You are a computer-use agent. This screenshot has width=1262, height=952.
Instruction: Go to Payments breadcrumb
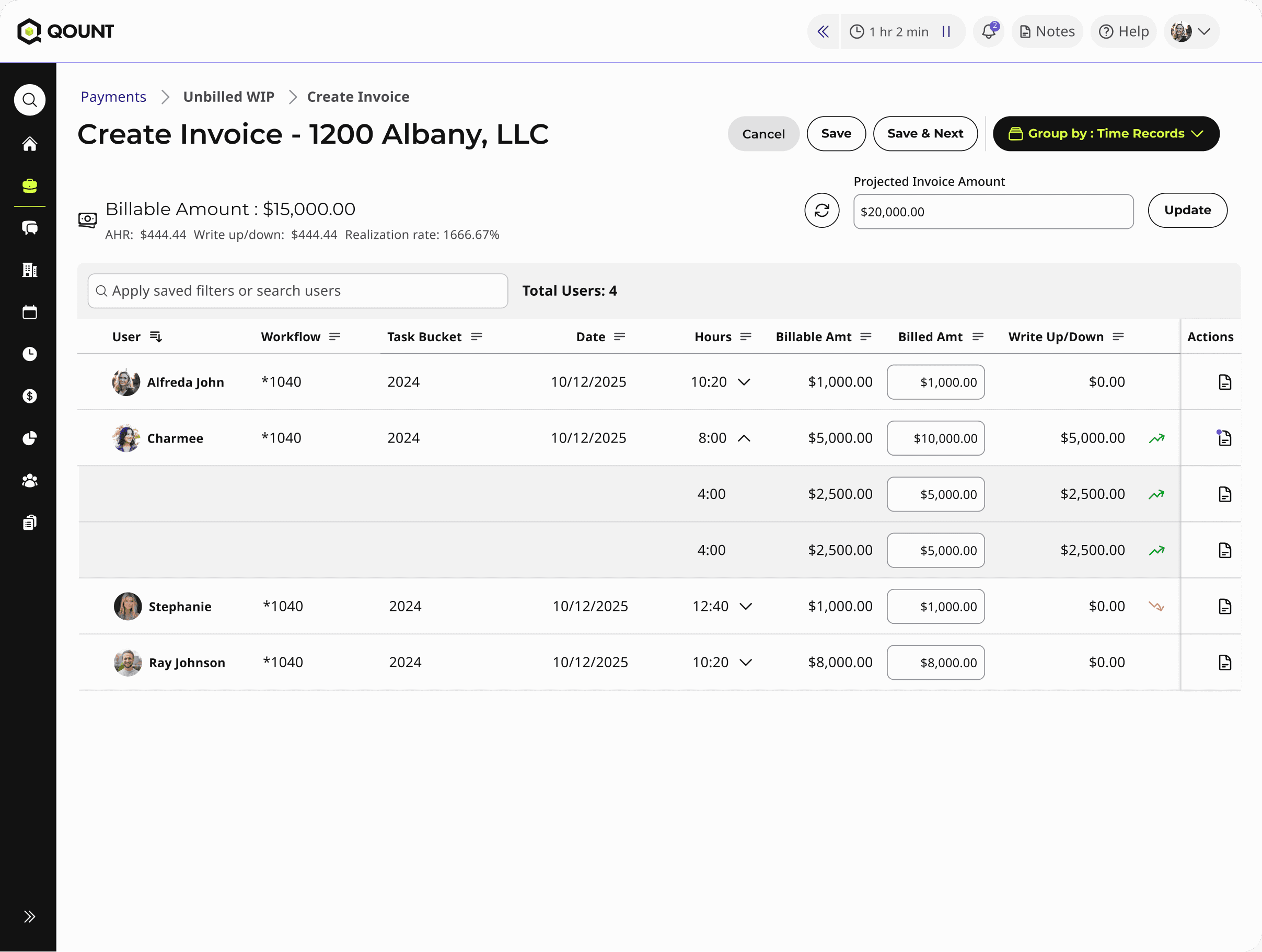(x=113, y=97)
